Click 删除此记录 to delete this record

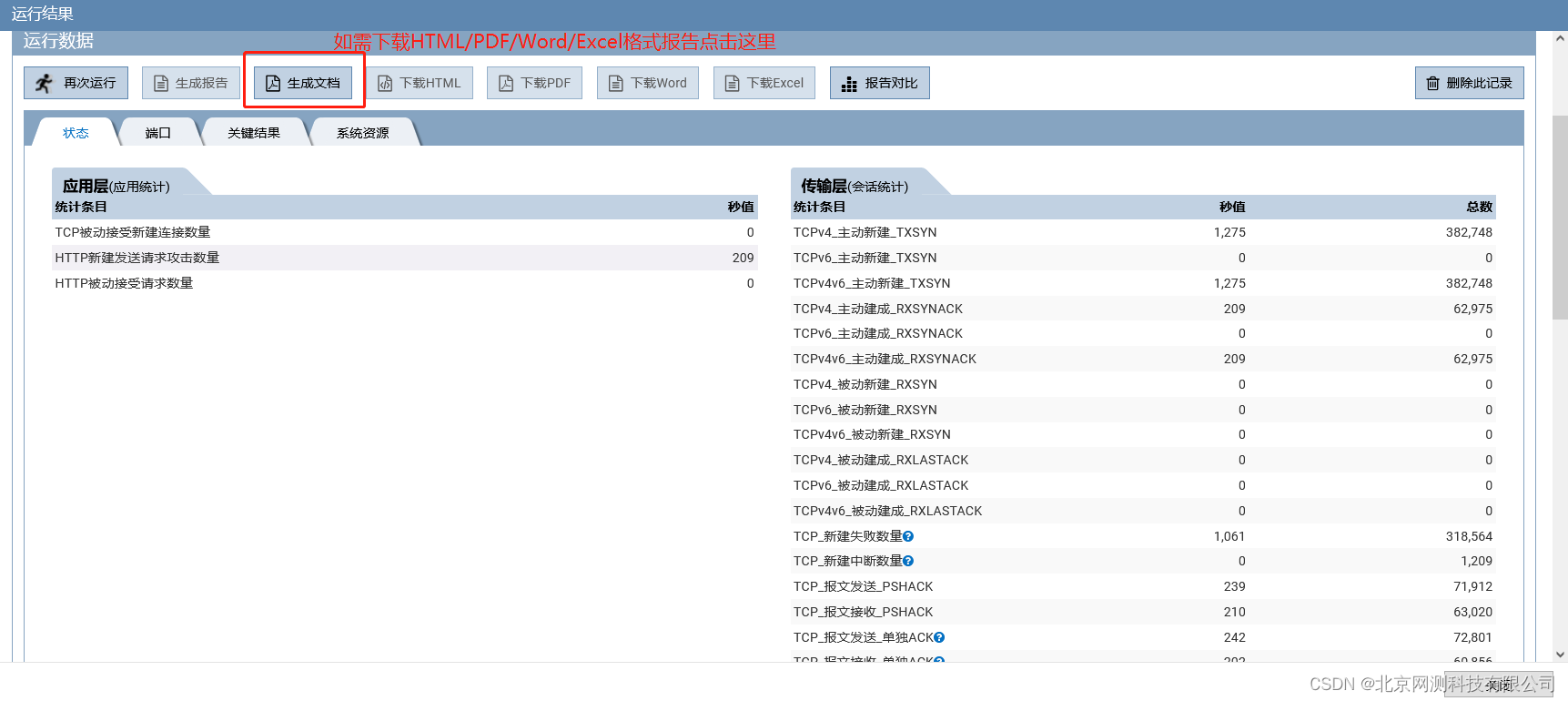coord(1470,83)
